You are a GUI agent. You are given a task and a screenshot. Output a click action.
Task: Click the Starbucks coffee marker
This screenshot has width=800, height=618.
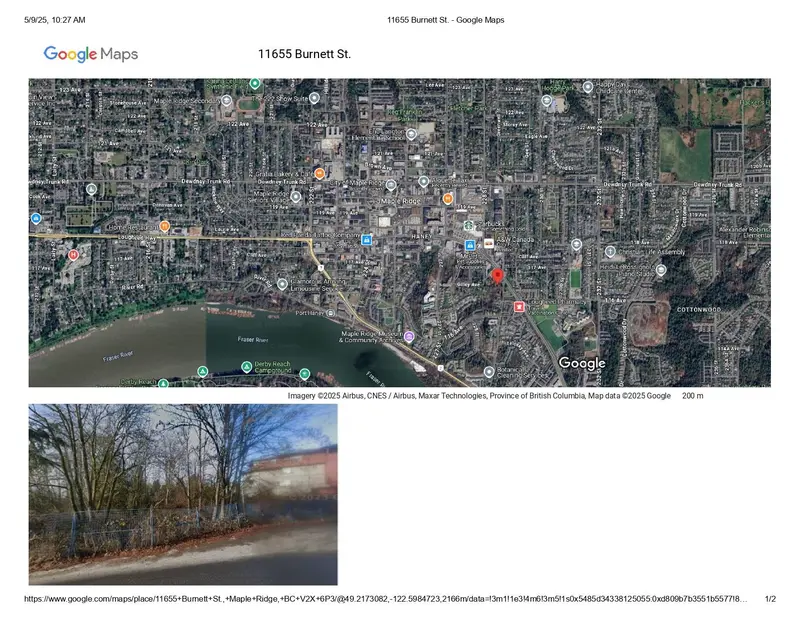pos(468,226)
